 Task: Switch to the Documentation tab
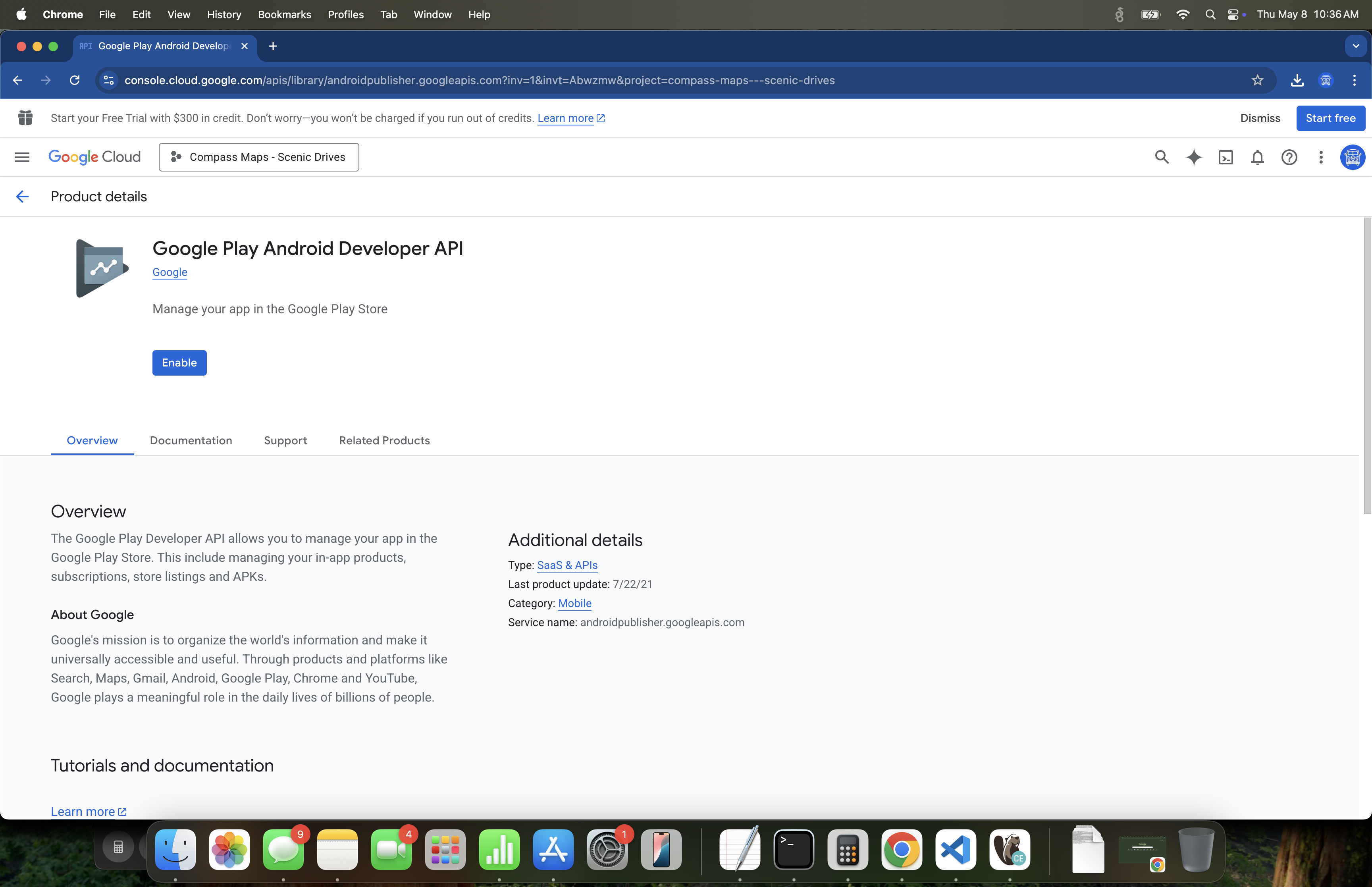(x=191, y=441)
